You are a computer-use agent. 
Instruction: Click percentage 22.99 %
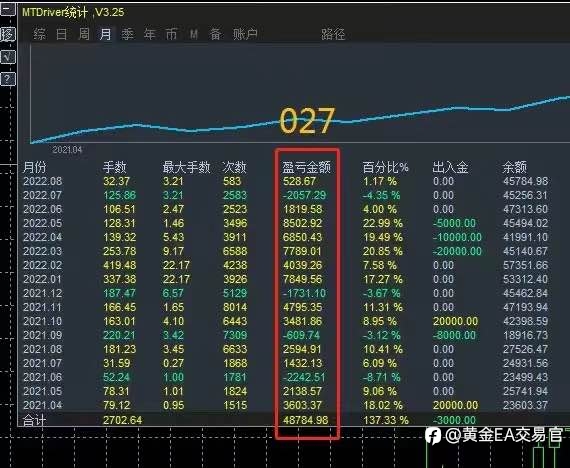coord(382,223)
